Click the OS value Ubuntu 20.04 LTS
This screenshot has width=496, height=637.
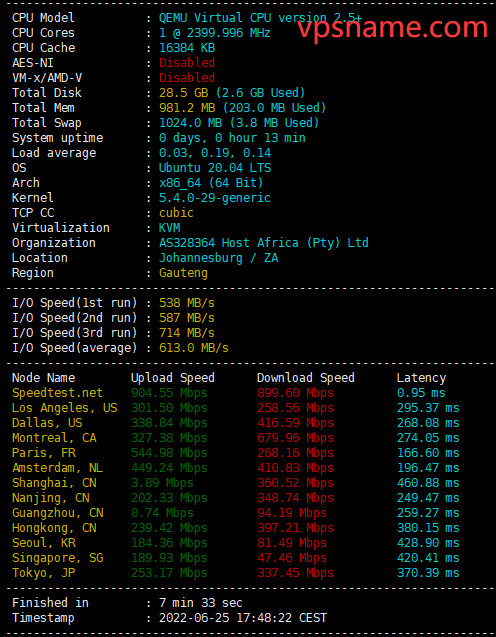[215, 168]
